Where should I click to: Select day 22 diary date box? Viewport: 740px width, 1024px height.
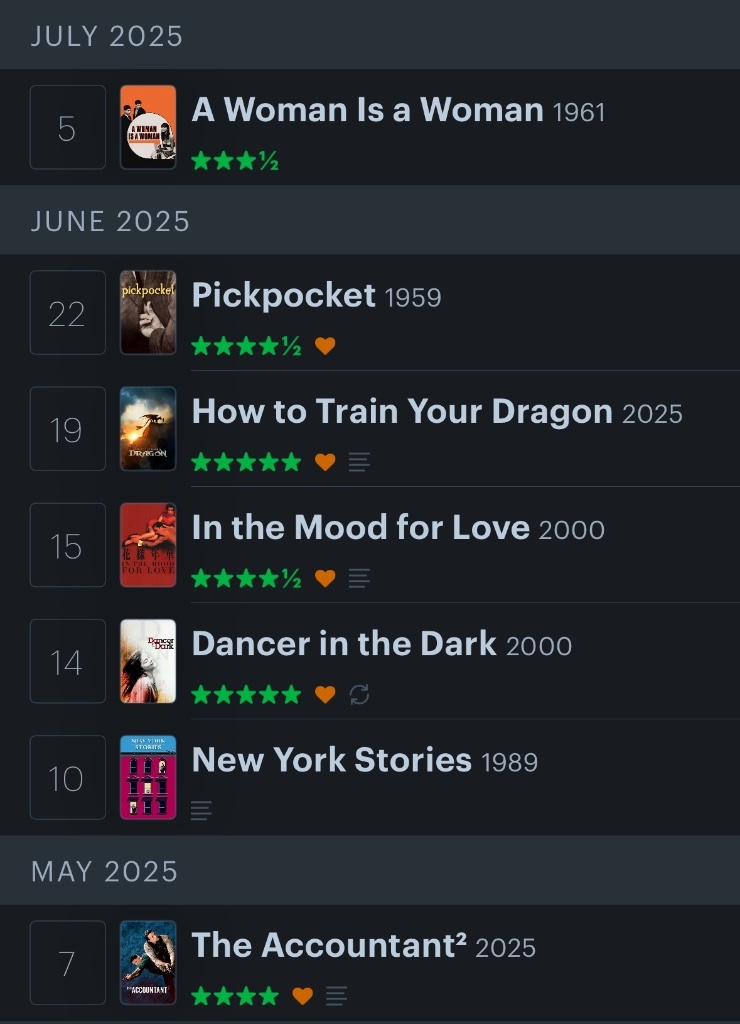(67, 312)
